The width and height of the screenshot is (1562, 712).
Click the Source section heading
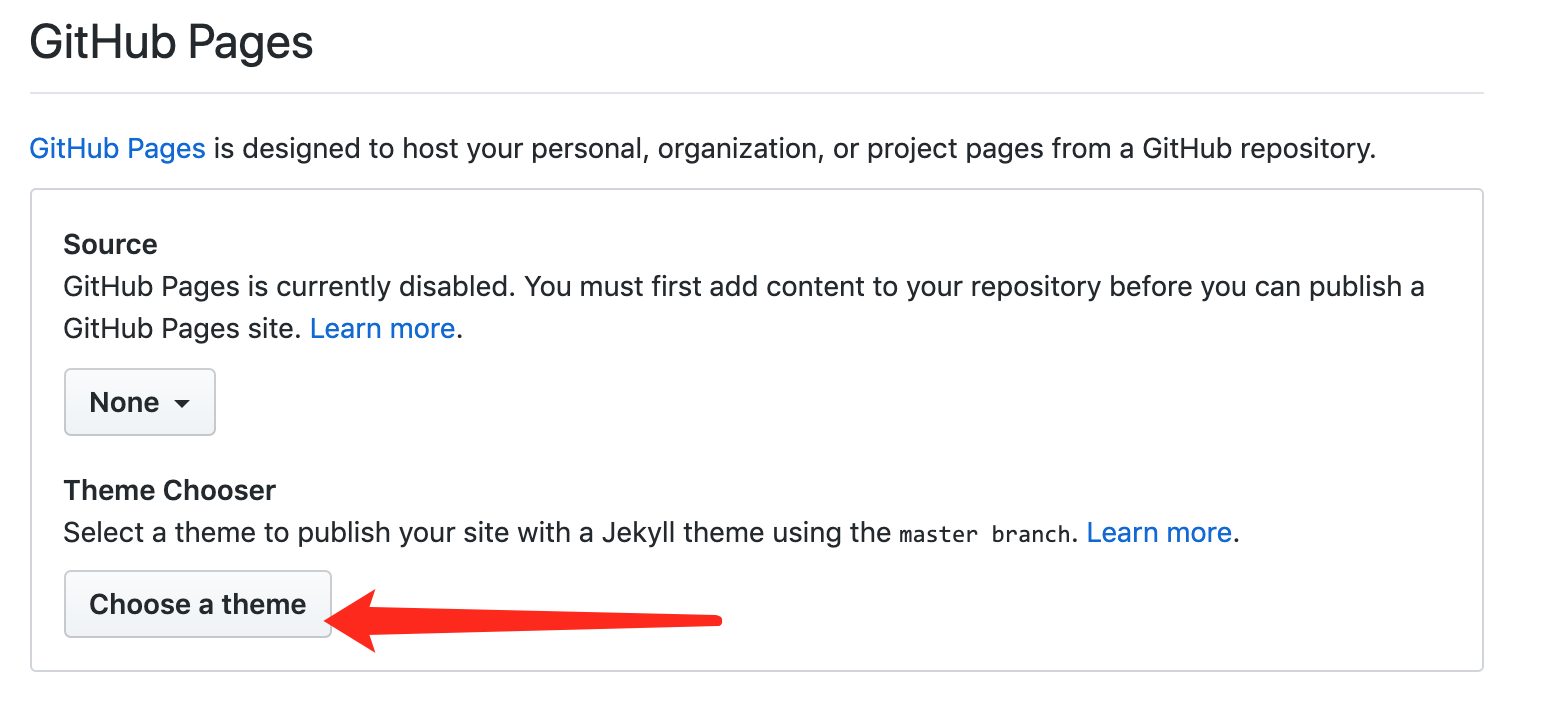(110, 245)
